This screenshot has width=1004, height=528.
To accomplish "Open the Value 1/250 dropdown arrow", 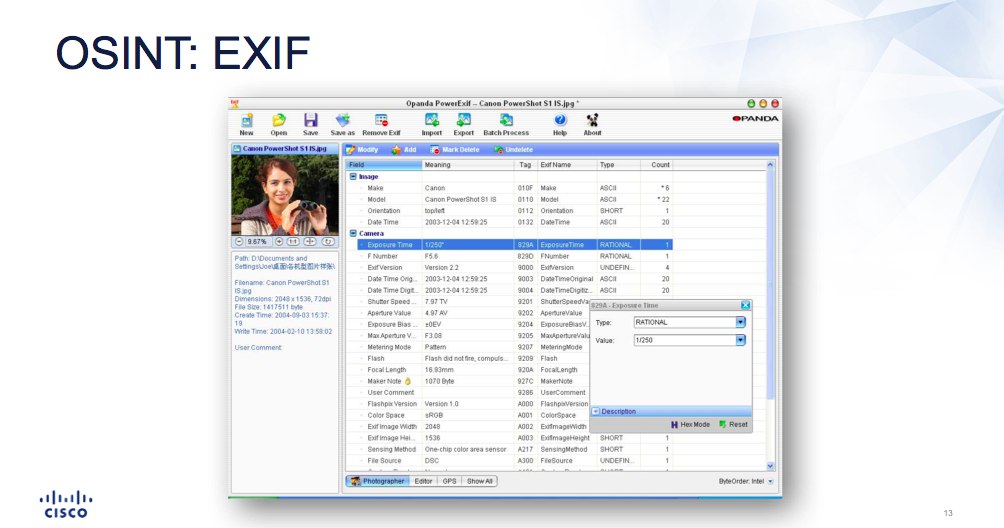I will [x=741, y=340].
